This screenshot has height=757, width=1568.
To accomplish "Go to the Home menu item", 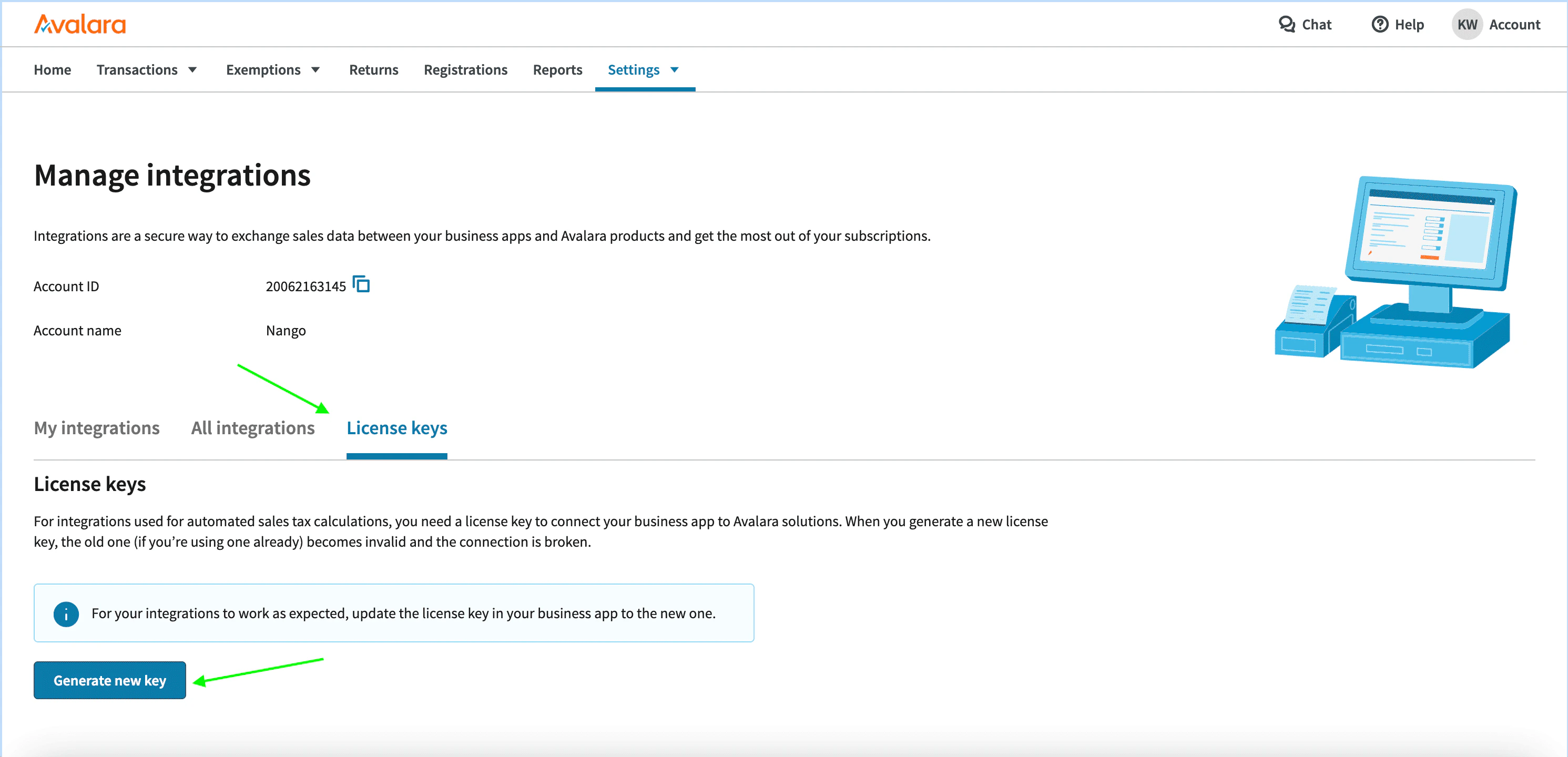I will coord(53,70).
